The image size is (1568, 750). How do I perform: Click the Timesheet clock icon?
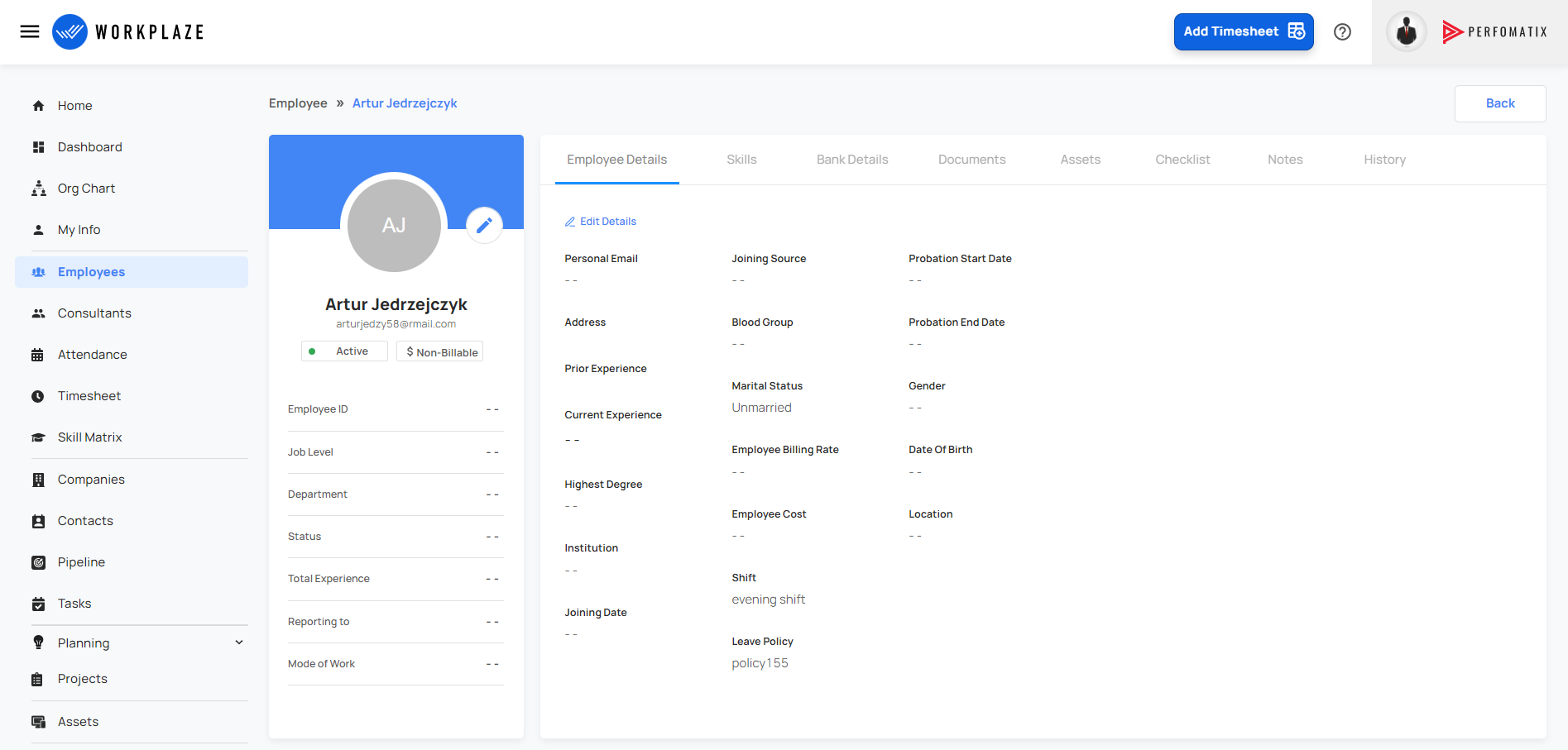click(38, 396)
